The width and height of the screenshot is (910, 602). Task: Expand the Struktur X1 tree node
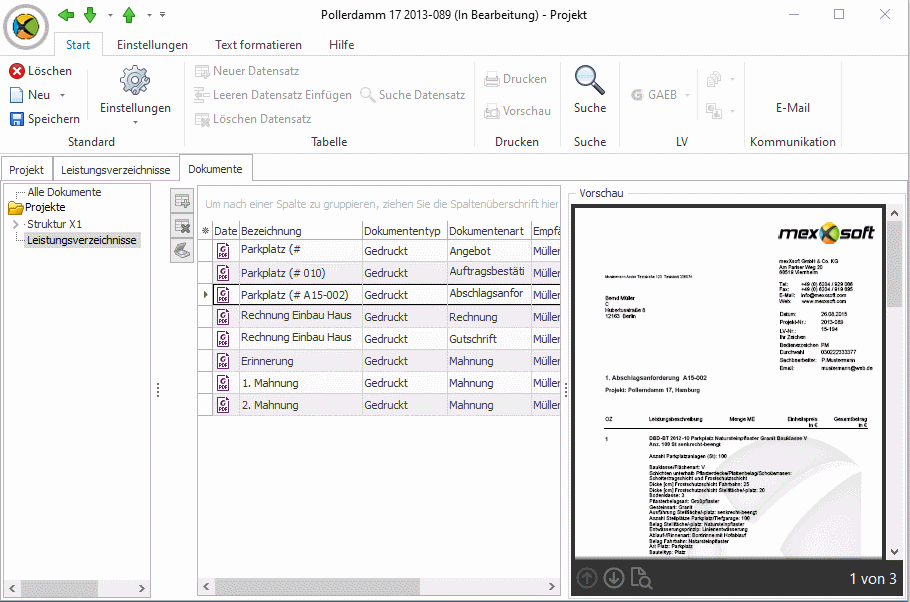(16, 224)
